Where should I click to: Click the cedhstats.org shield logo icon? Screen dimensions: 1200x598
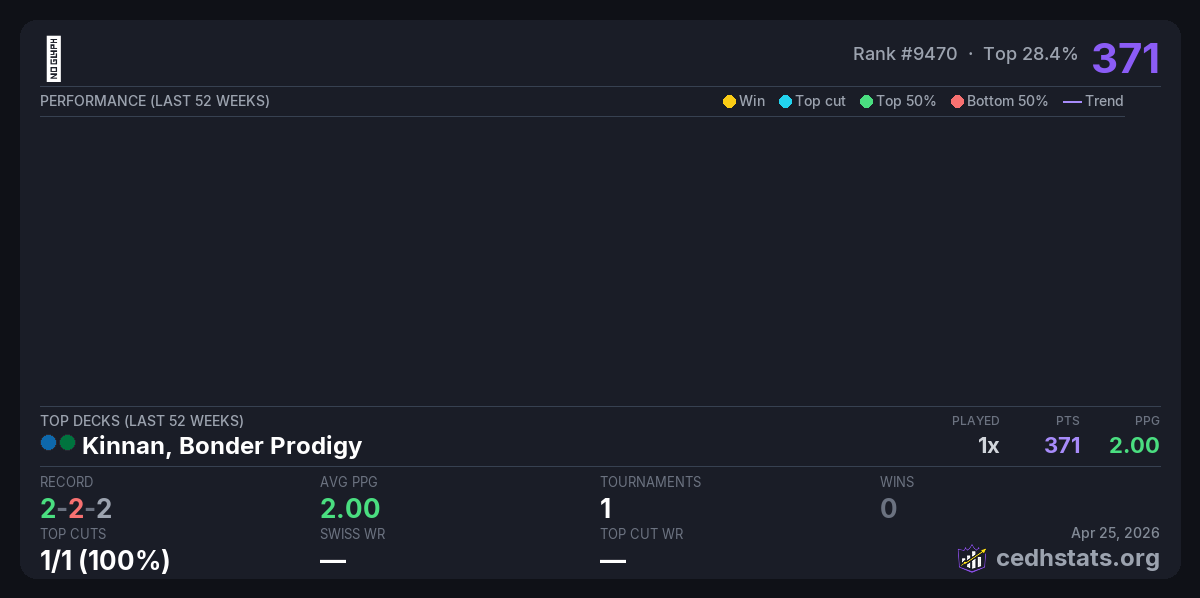point(972,558)
